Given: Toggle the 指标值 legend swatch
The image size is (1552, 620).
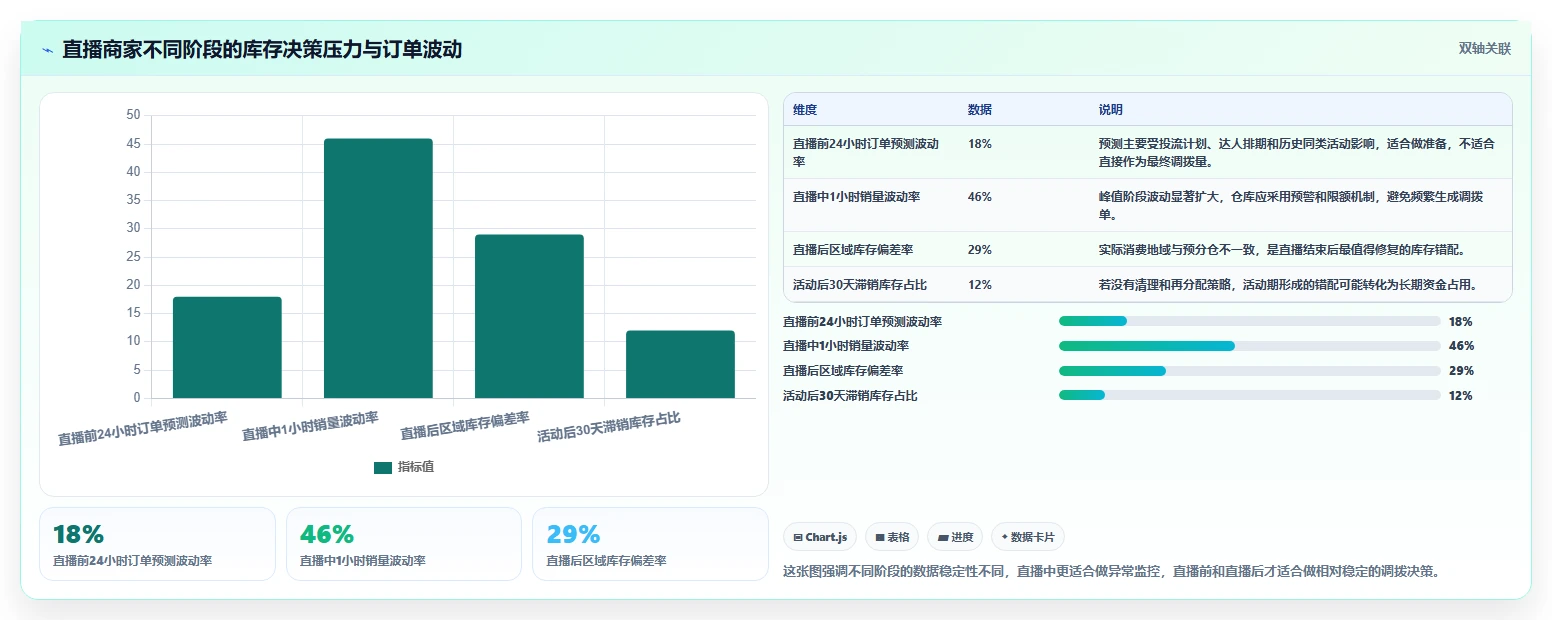Looking at the screenshot, I should point(383,467).
